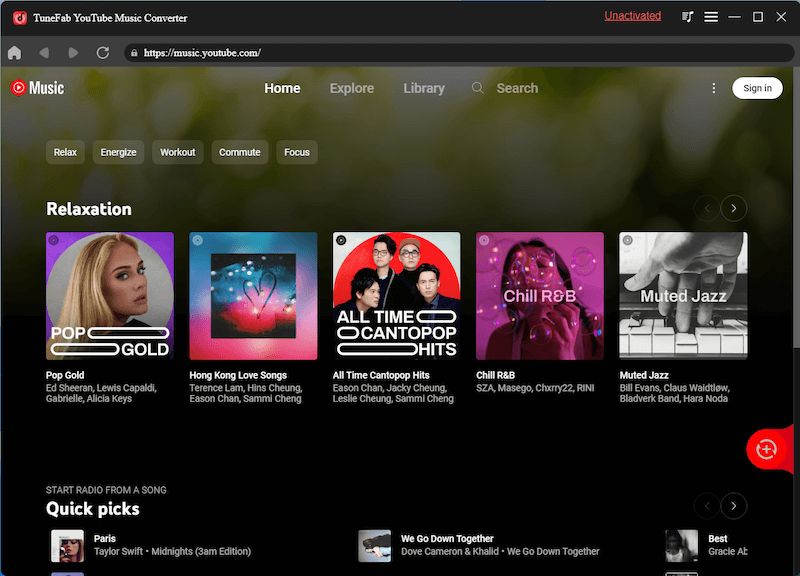Click the red floating add-to-convert button
This screenshot has width=800, height=576.
[x=767, y=449]
